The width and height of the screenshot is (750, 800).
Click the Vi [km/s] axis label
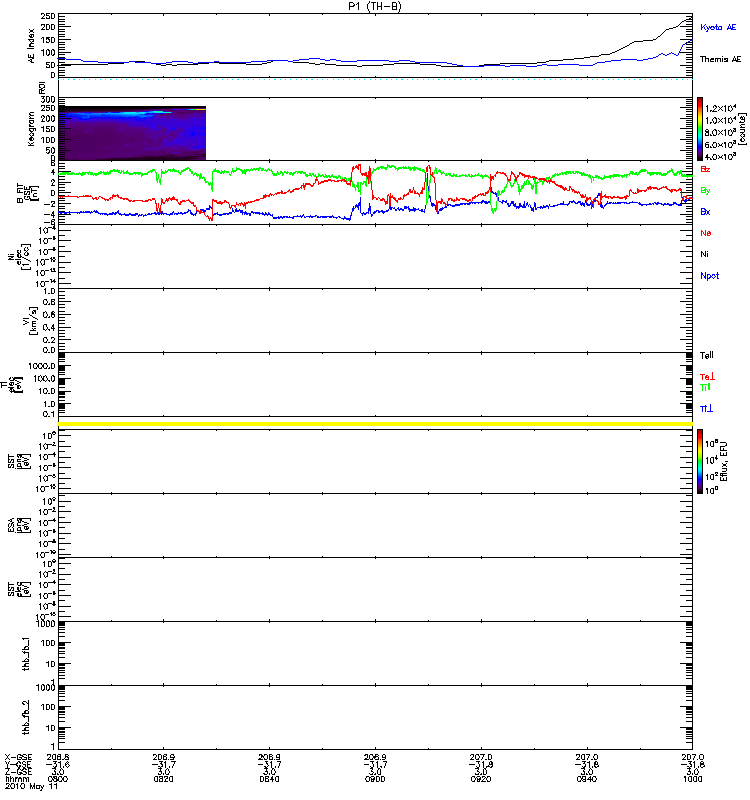(x=30, y=320)
